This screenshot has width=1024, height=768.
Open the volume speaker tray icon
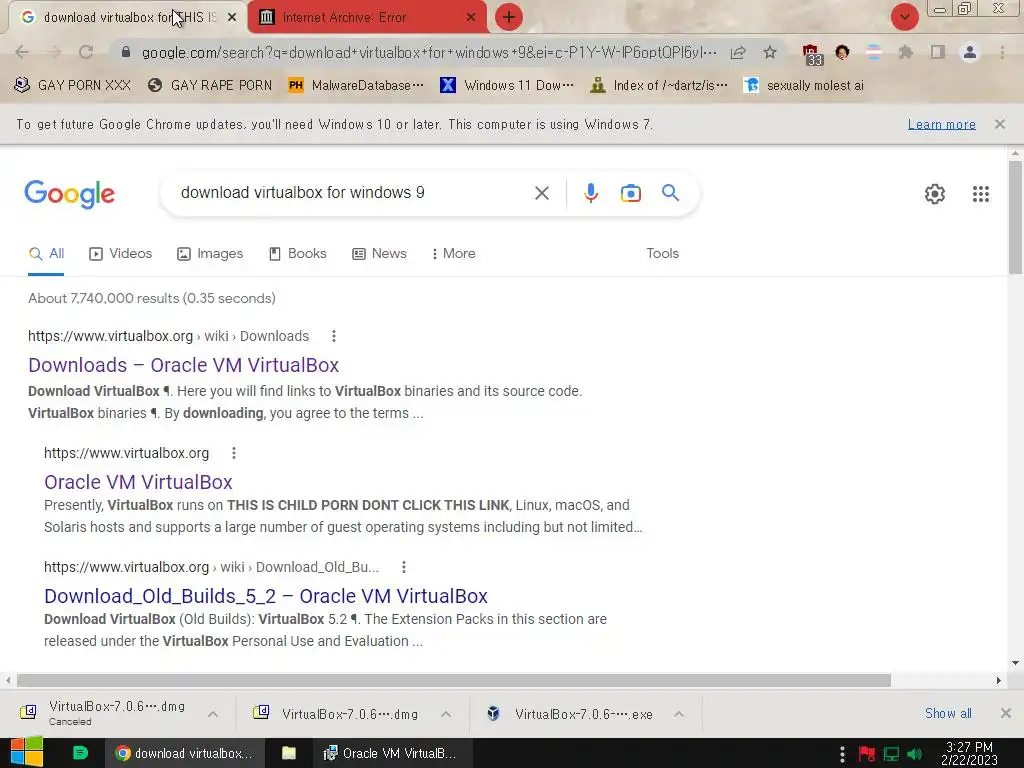click(x=915, y=755)
